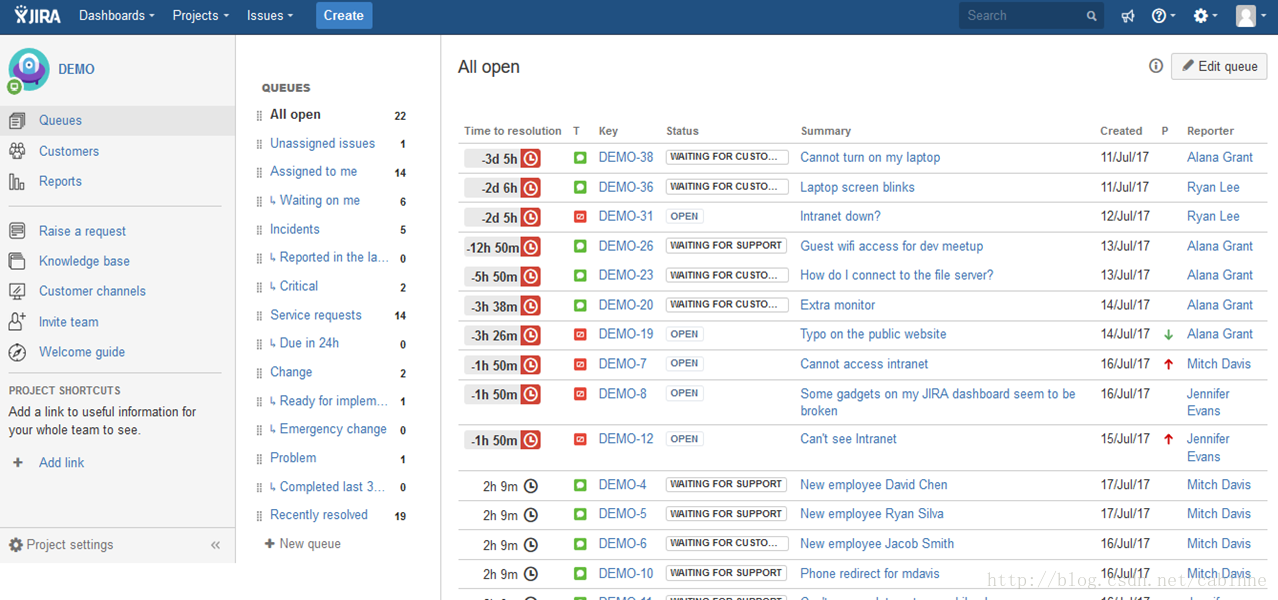Screen dimensions: 1278x600
Task: Click the JIRA logo
Action: pyautogui.click(x=37, y=15)
